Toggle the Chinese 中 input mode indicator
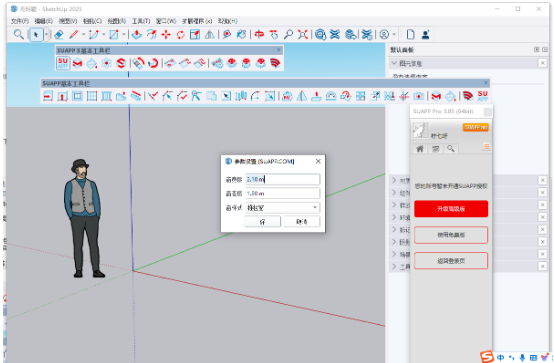Screen dimensions: 554x363 pos(501,358)
